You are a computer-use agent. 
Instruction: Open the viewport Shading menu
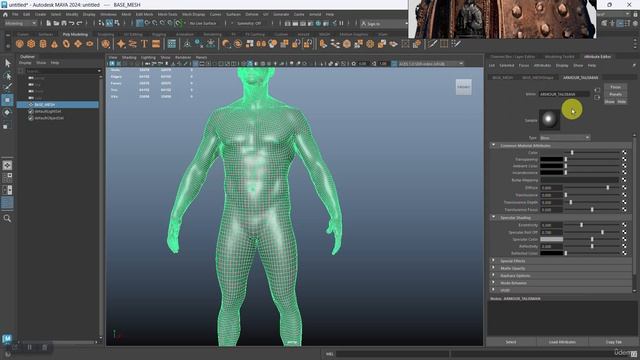click(129, 58)
